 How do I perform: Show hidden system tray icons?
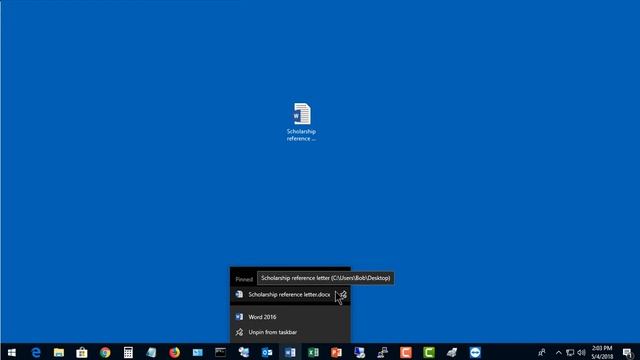[558, 352]
